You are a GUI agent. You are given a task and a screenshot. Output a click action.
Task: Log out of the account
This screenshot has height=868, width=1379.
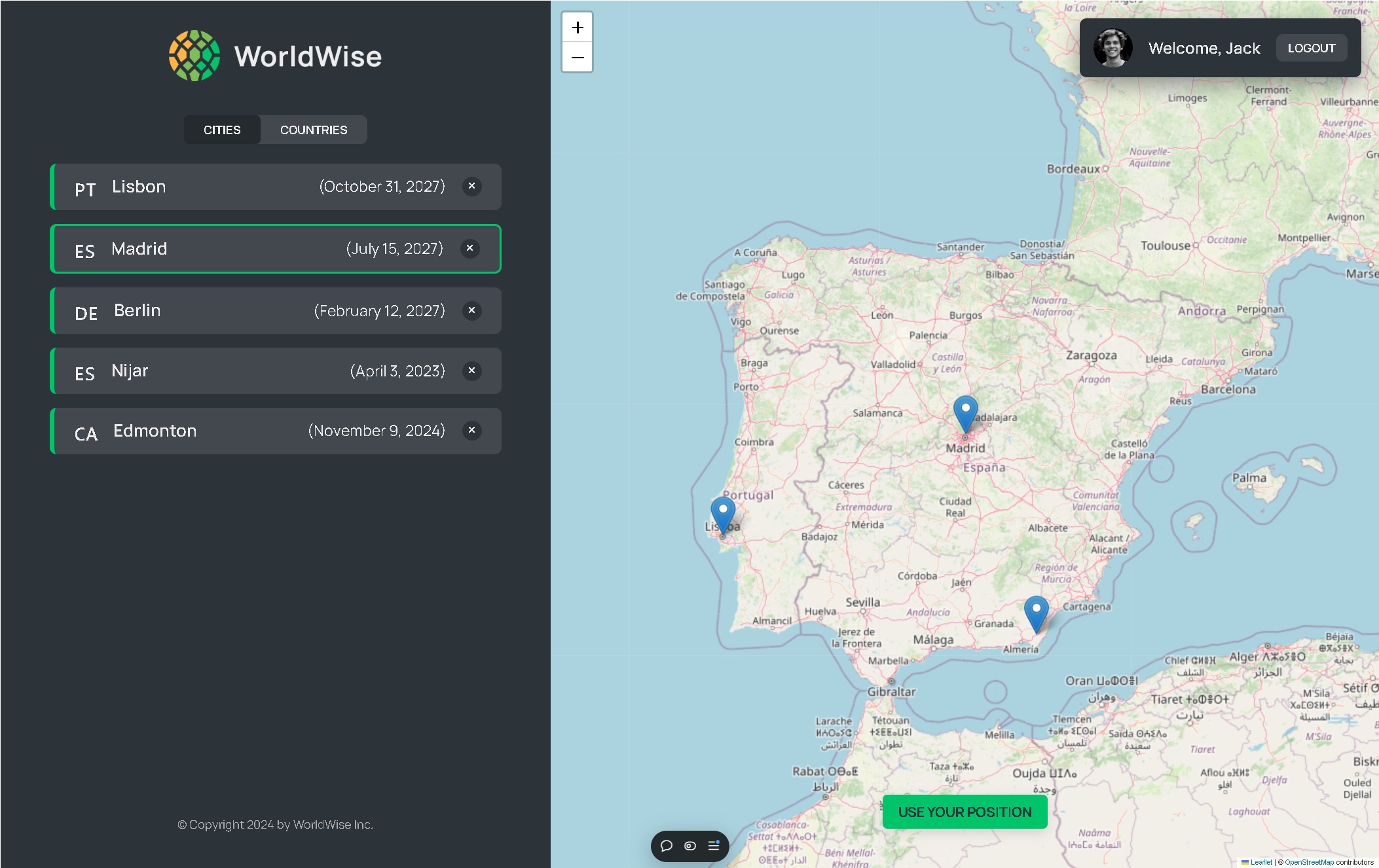tap(1312, 48)
